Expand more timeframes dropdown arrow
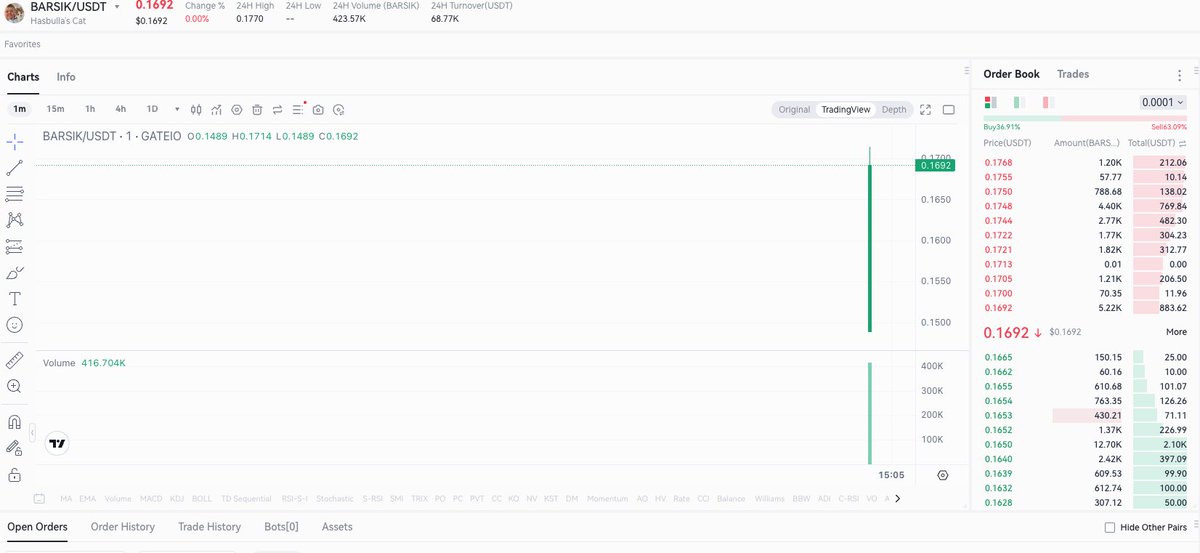Image resolution: width=1200 pixels, height=553 pixels. pos(177,110)
